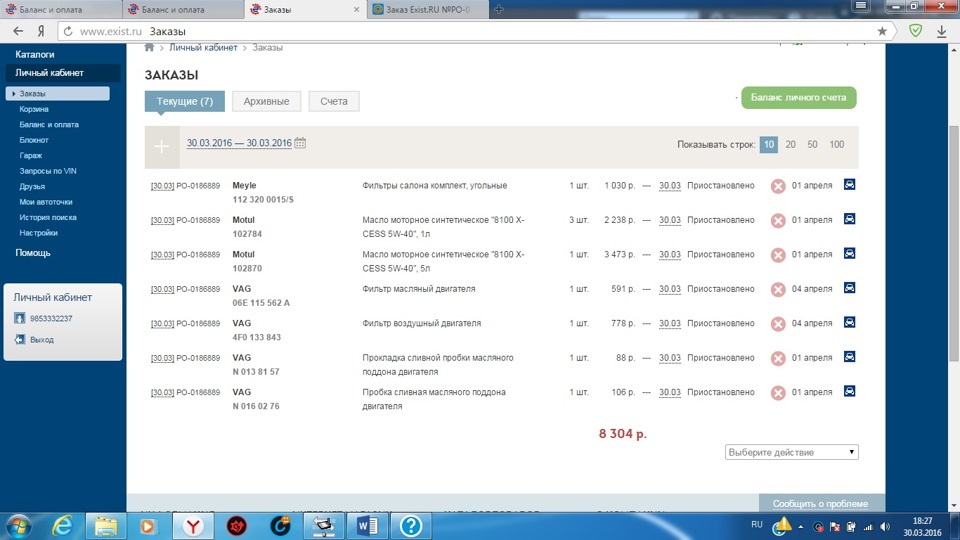
Task: Click car icon for 88 р. gasket row
Action: 849,356
